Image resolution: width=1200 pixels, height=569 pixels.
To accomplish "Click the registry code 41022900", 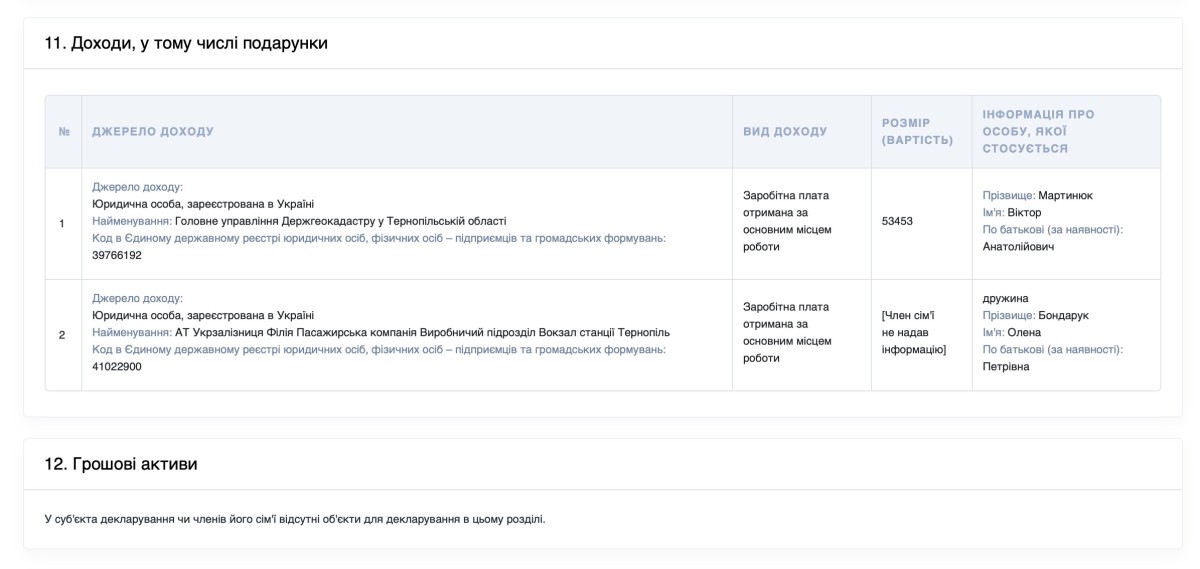I will pos(117,366).
